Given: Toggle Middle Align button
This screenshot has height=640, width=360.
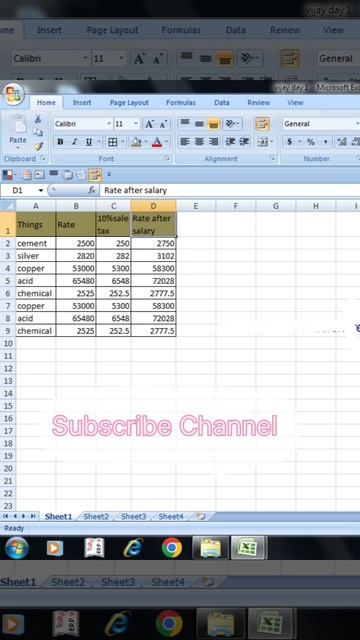Looking at the screenshot, I should pyautogui.click(x=199, y=124).
